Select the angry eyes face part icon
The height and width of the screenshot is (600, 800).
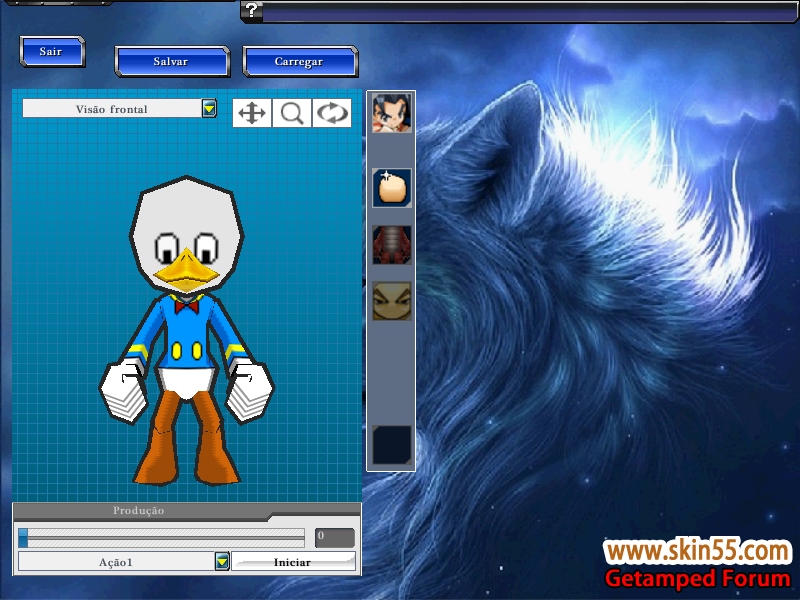pos(391,301)
